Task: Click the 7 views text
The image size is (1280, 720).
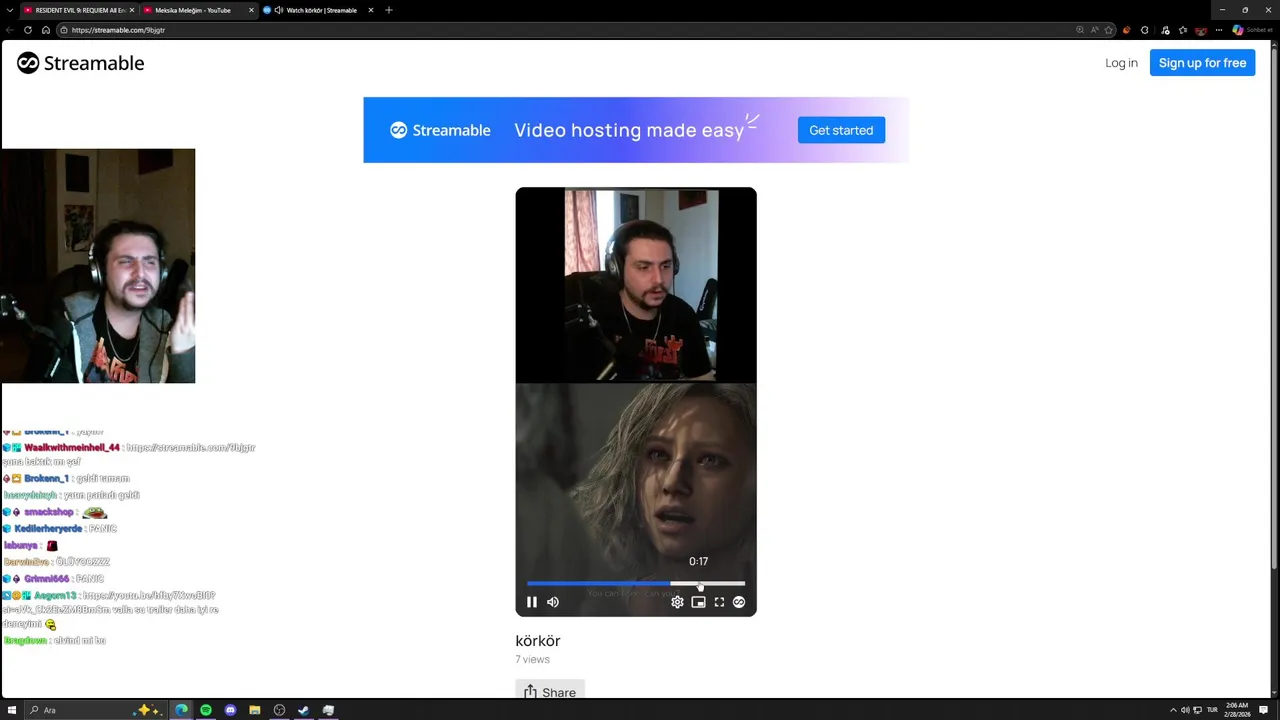Action: [533, 660]
